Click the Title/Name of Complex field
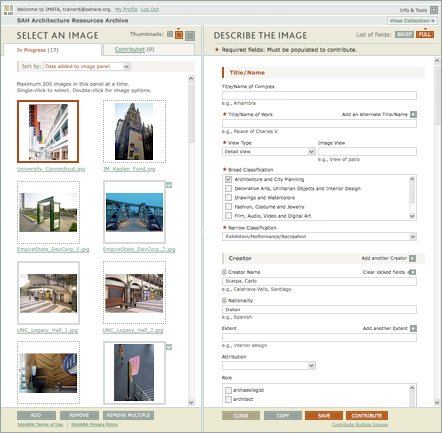442x433 pixels. [x=319, y=95]
